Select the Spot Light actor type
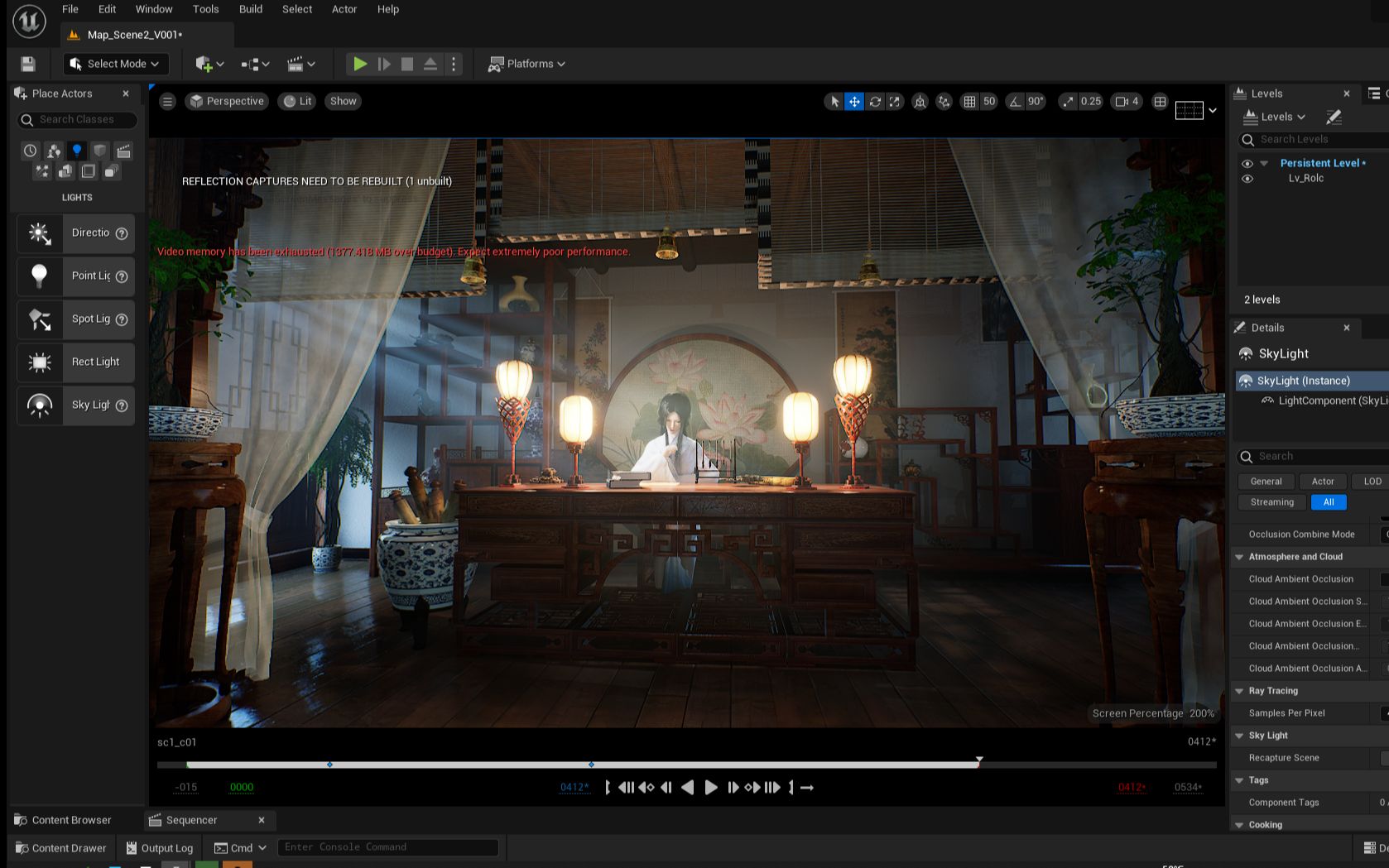 [75, 319]
